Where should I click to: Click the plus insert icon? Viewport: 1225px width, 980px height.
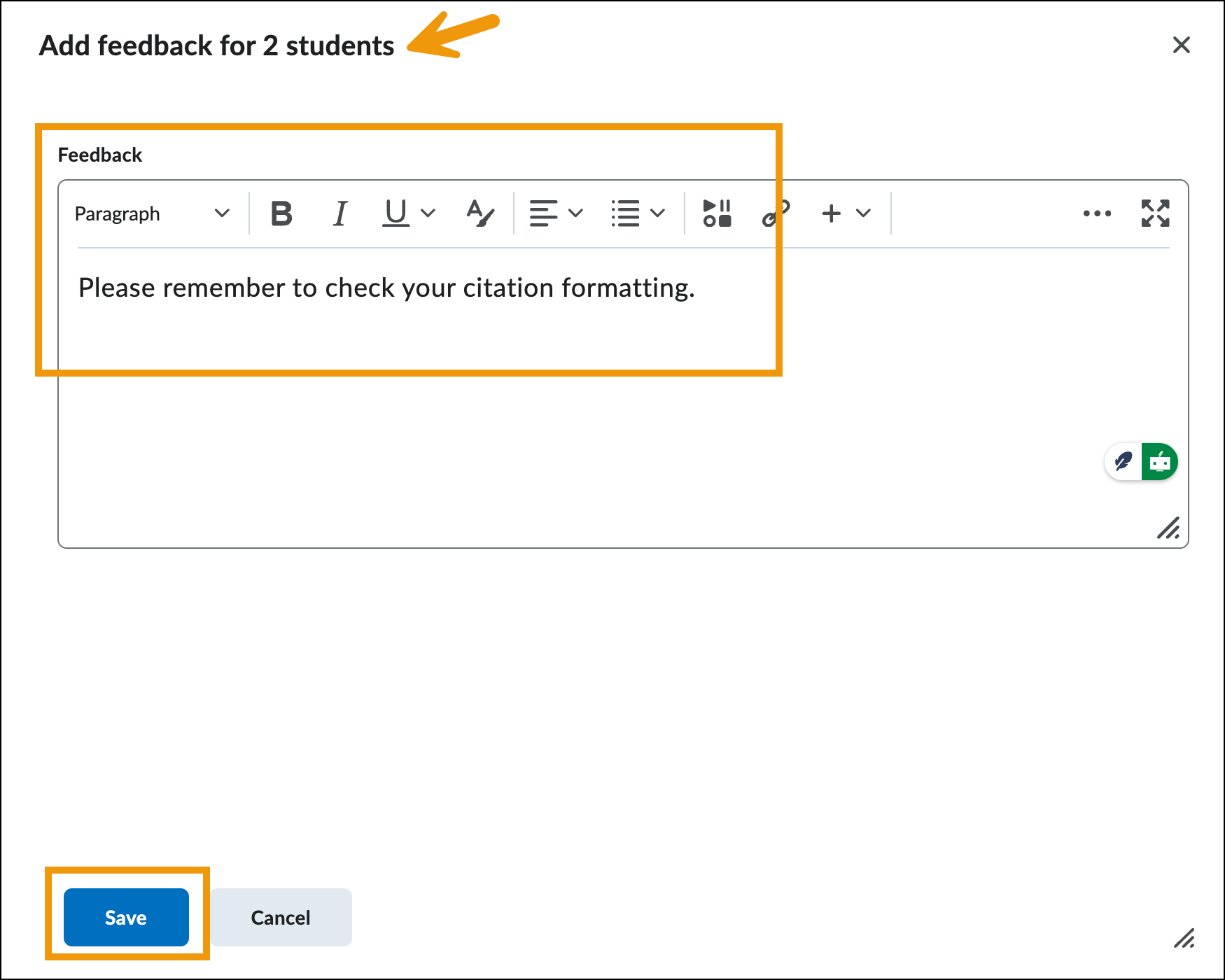pyautogui.click(x=831, y=213)
